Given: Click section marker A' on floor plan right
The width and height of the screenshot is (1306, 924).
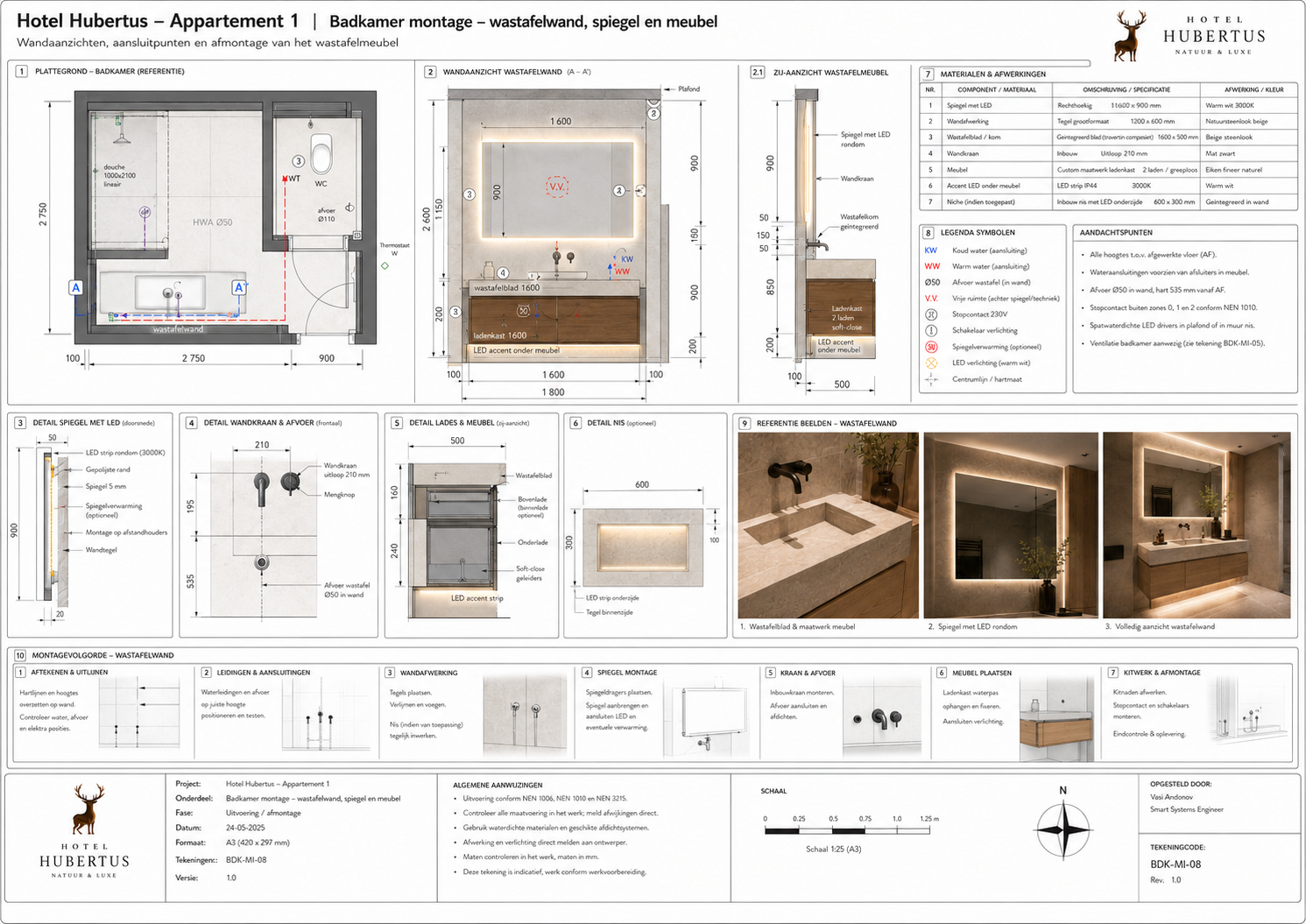Looking at the screenshot, I should (239, 287).
